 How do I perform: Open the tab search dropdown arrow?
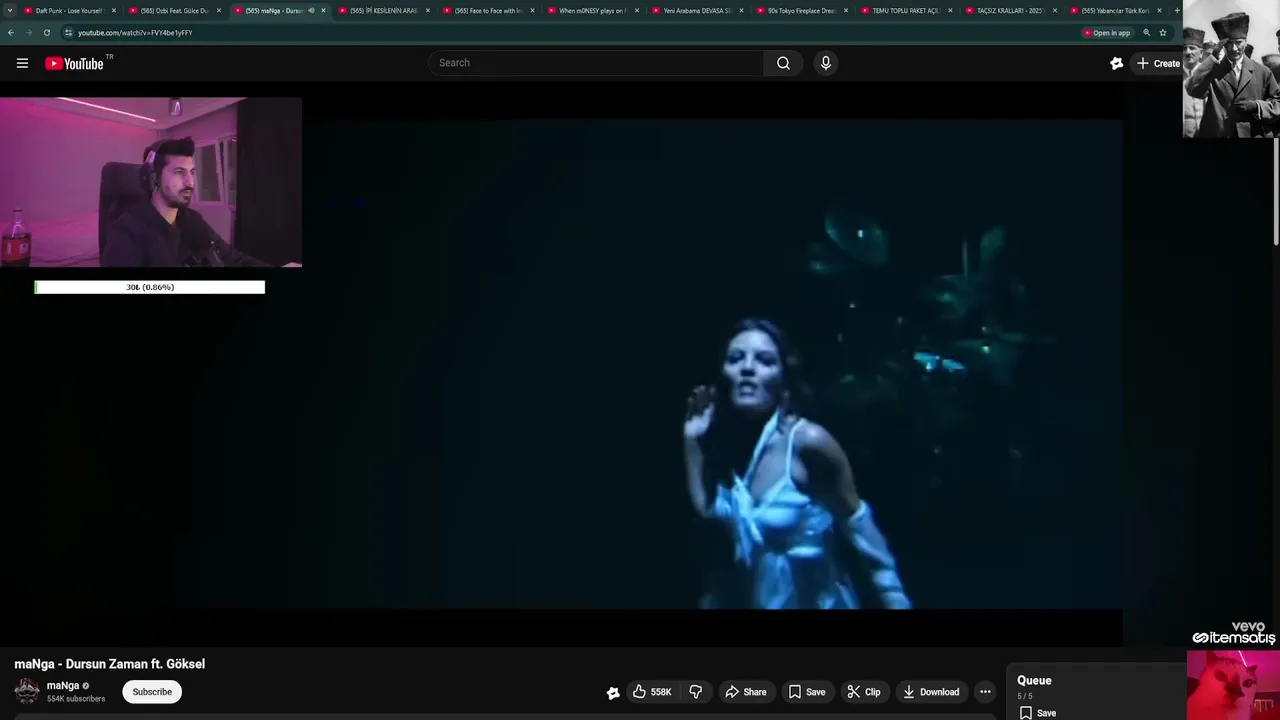[10, 10]
